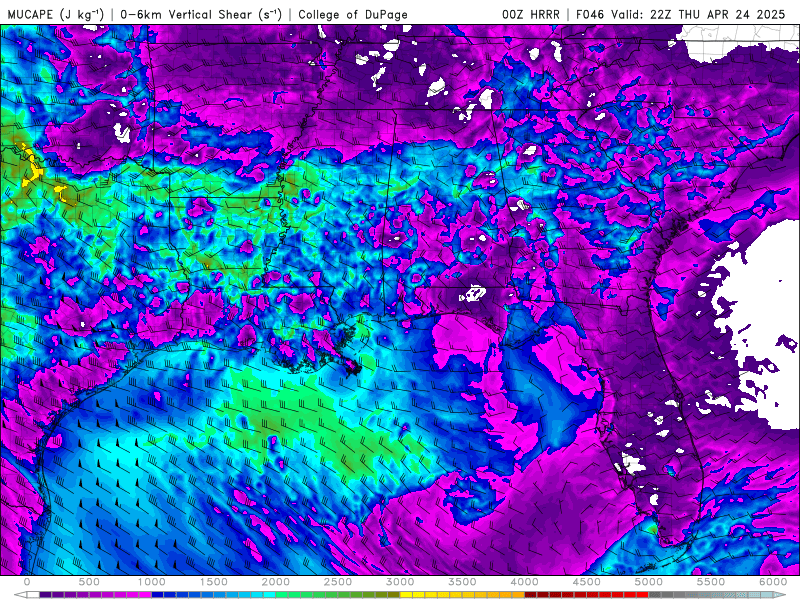The height and width of the screenshot is (600, 800).
Task: Click the MUCAPE (J kg⁻¹) title label
Action: (56, 14)
